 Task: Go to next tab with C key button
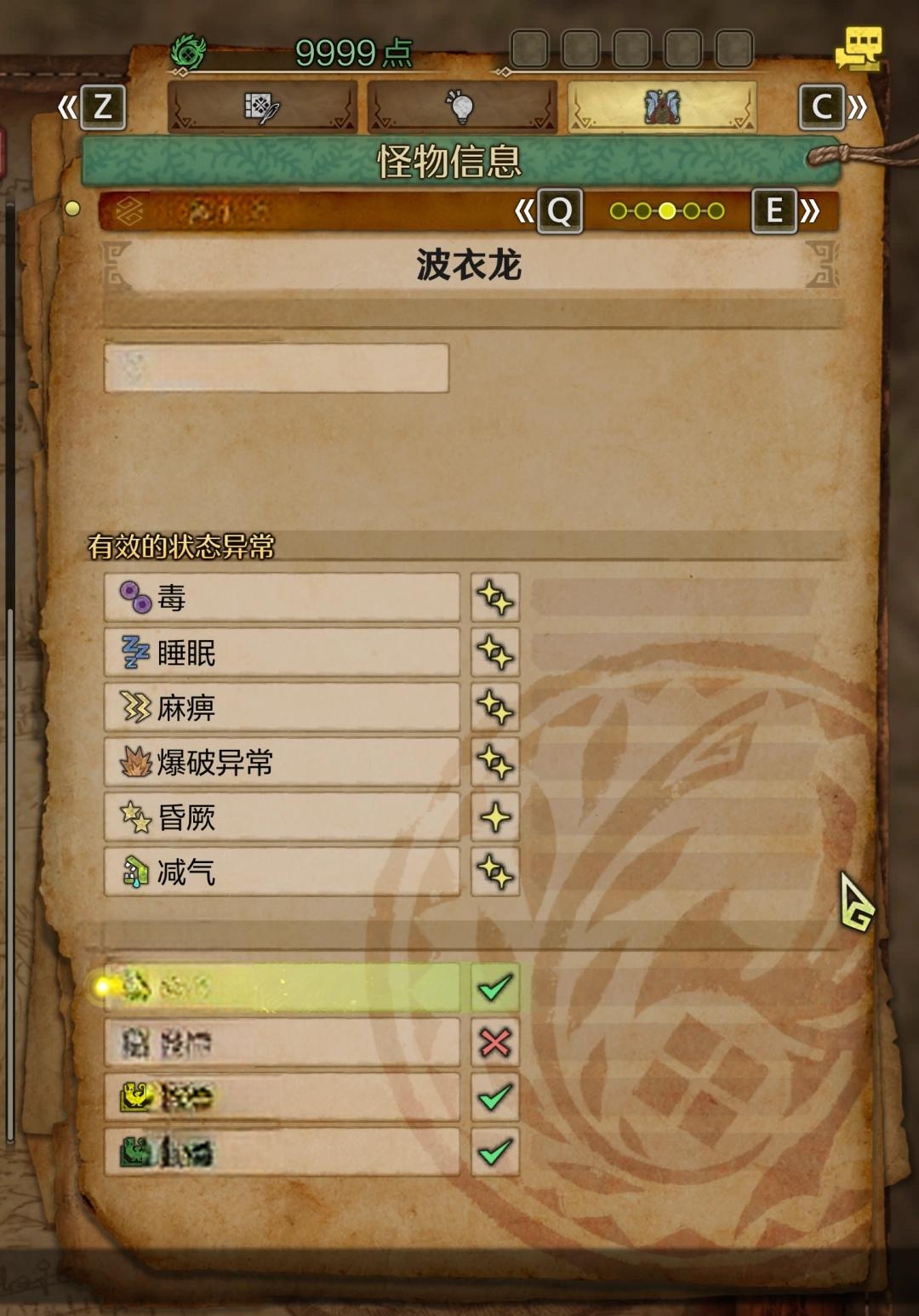pyautogui.click(x=822, y=107)
